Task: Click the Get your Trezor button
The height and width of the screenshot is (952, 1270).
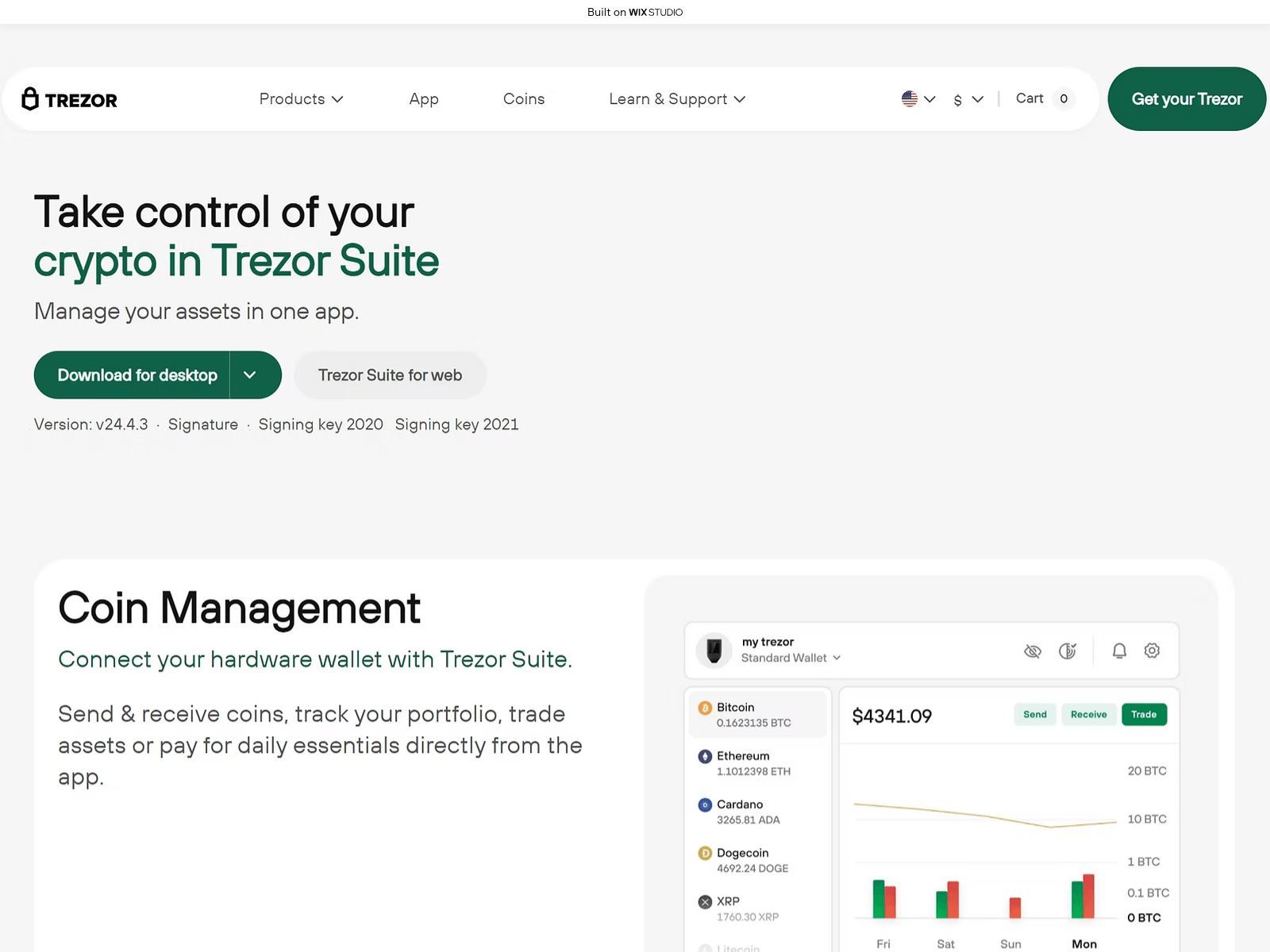Action: click(1187, 99)
